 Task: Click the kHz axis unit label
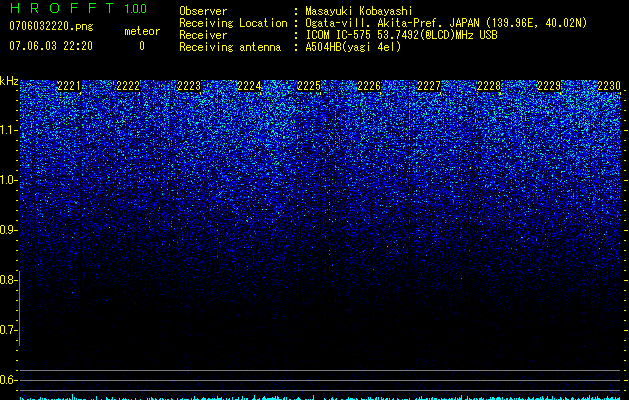tap(9, 81)
